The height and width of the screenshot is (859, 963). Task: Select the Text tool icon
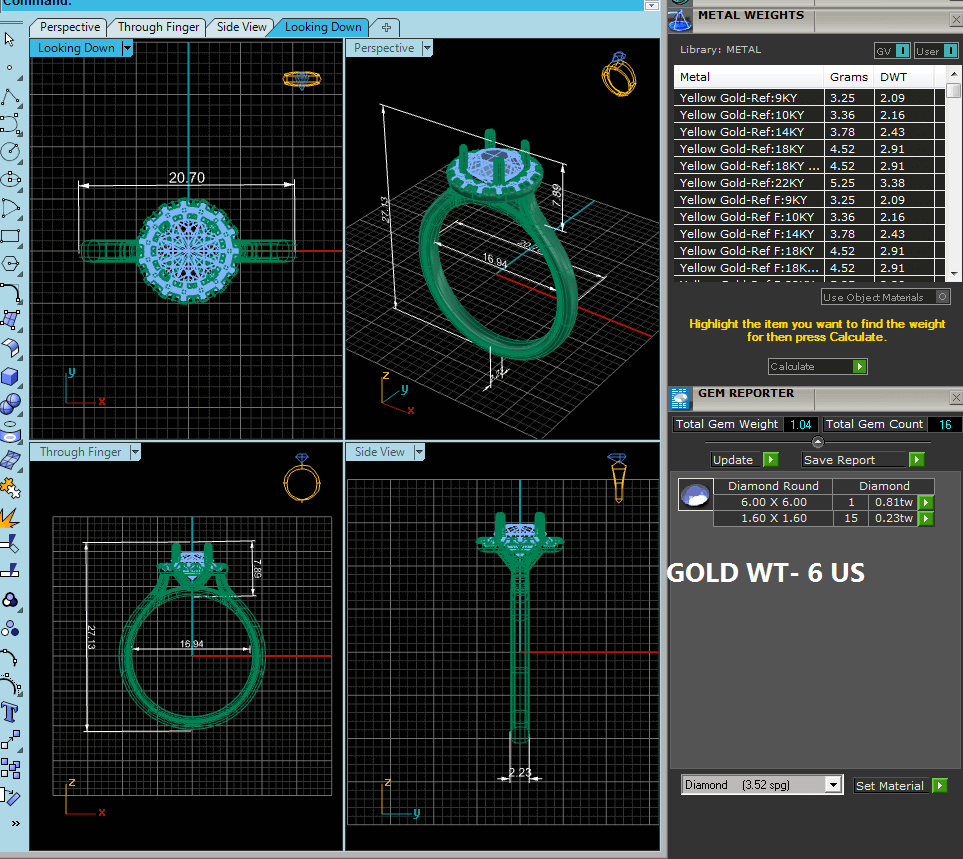click(10, 713)
